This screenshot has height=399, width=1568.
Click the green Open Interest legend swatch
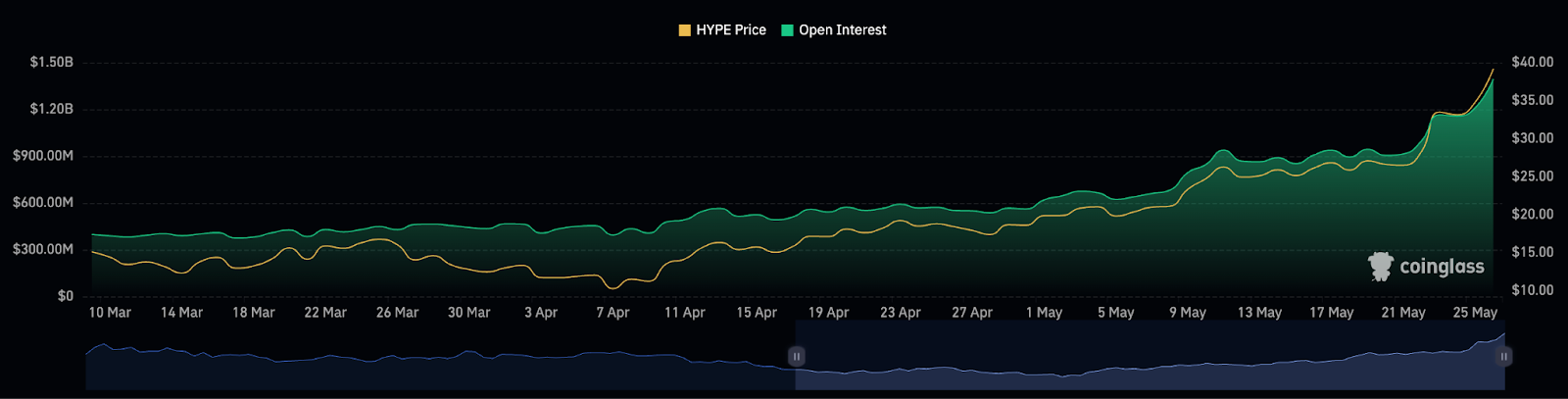787,30
